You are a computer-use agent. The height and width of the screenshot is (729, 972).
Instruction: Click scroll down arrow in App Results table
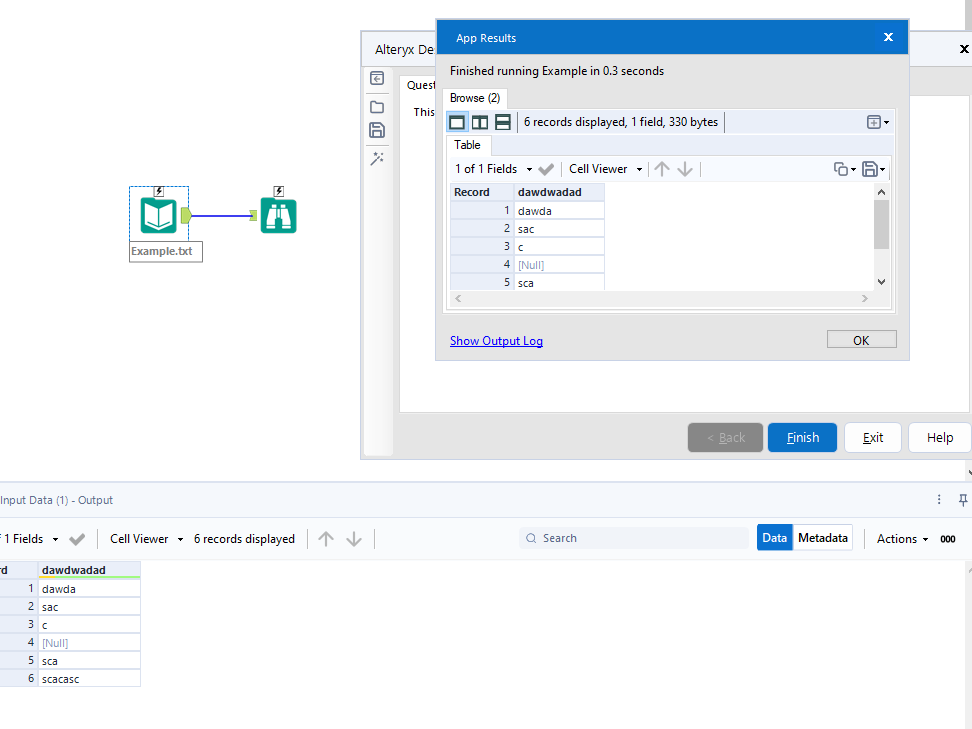(881, 282)
